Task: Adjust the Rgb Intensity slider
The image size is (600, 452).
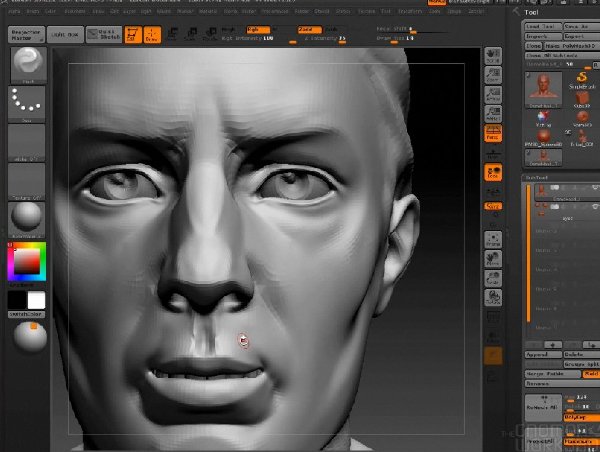Action: (x=257, y=39)
